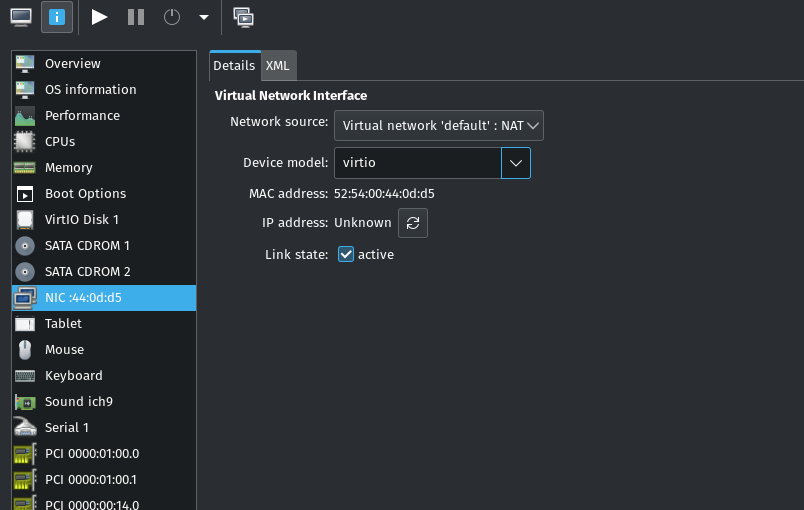804x510 pixels.
Task: Open Boot Options in the sidebar
Action: 85,194
